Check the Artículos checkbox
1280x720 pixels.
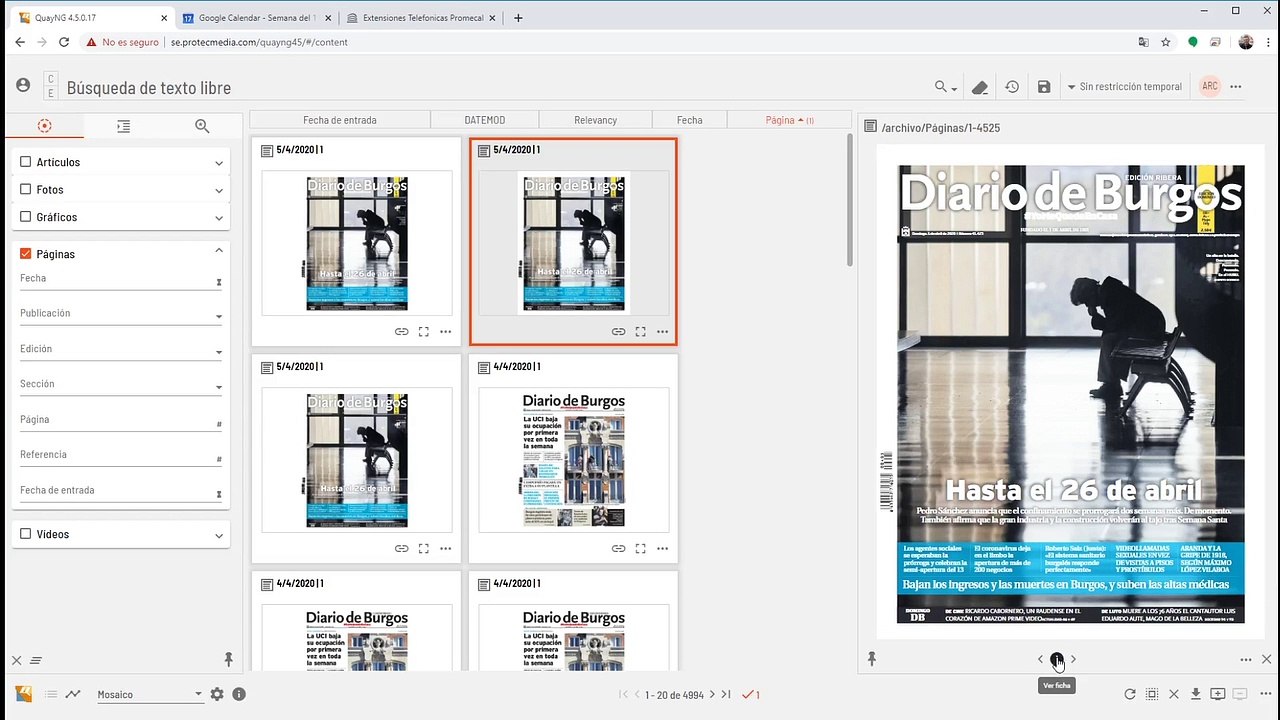(26, 162)
